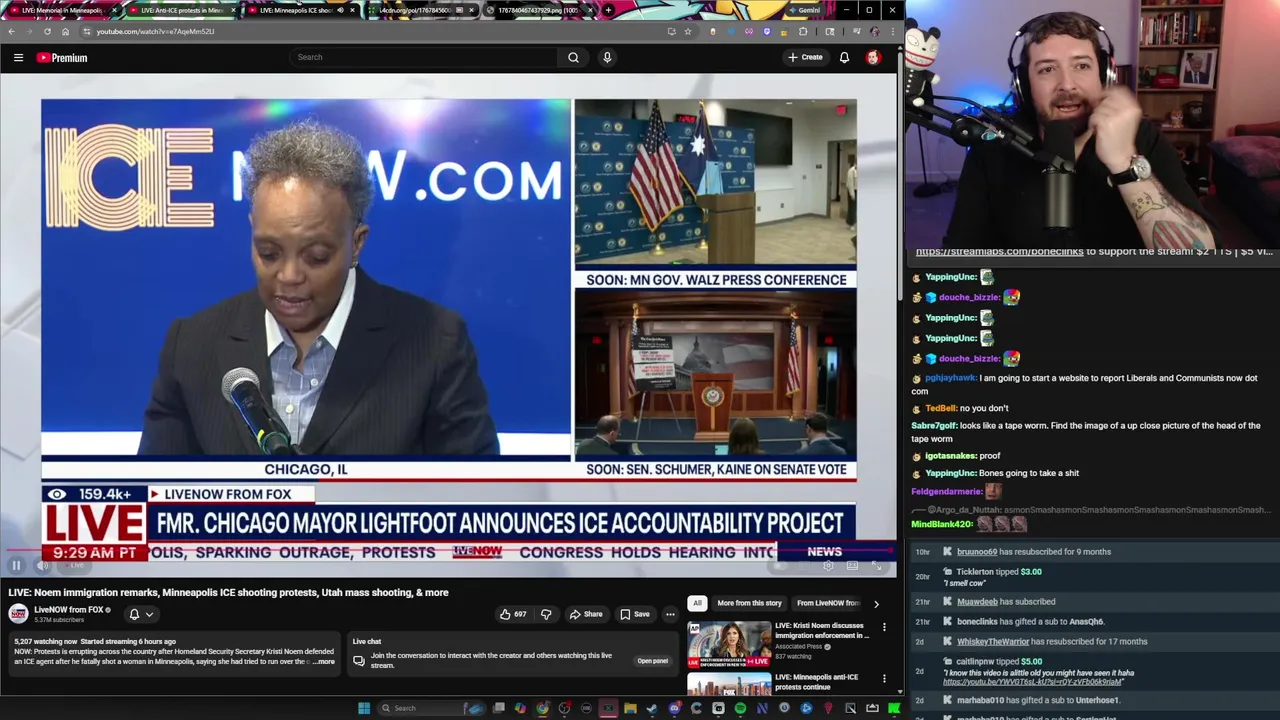Screen dimensions: 1280x720
Task: Click bruunoo69 resubscribed event username
Action: click(x=977, y=552)
